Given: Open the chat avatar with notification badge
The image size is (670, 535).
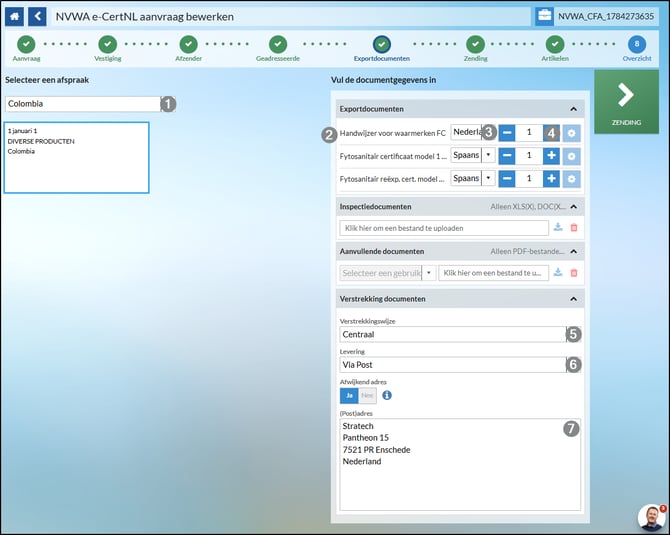Looking at the screenshot, I should pos(651,517).
